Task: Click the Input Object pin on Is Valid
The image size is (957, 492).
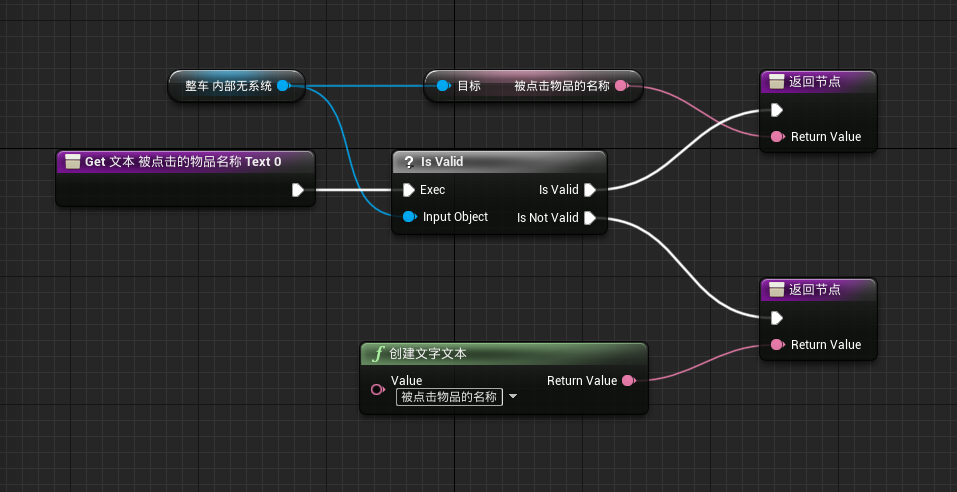Action: pos(410,217)
